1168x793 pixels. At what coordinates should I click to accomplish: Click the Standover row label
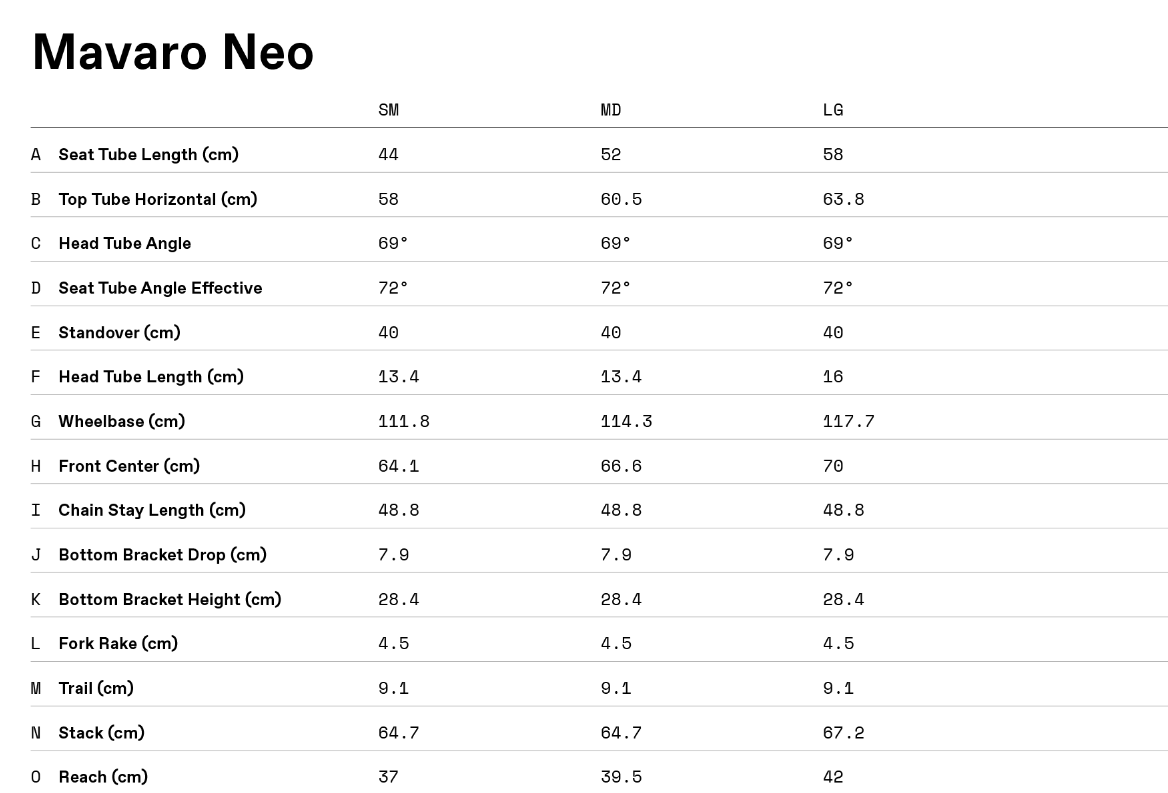pos(119,332)
